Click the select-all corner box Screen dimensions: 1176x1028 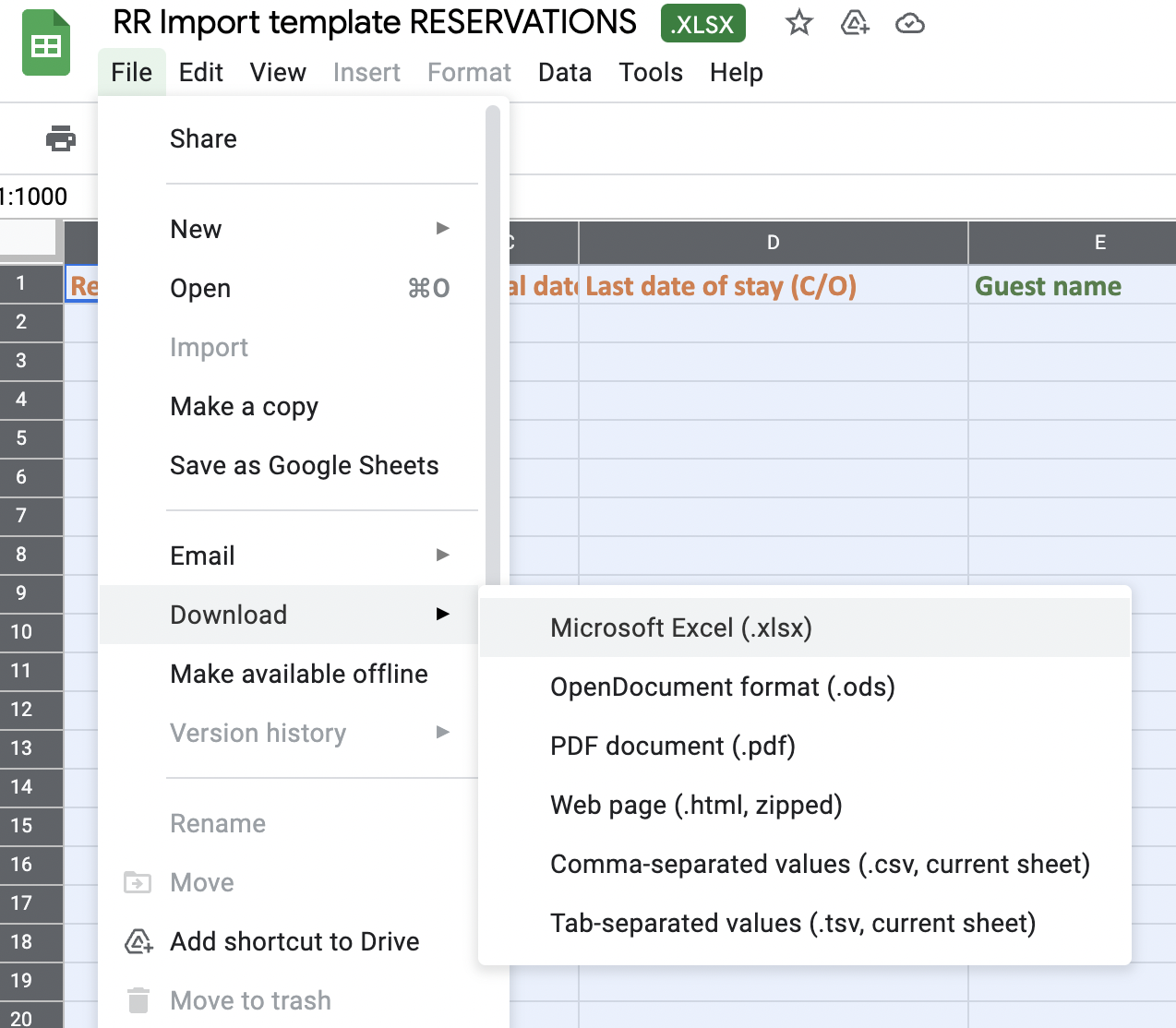click(30, 240)
